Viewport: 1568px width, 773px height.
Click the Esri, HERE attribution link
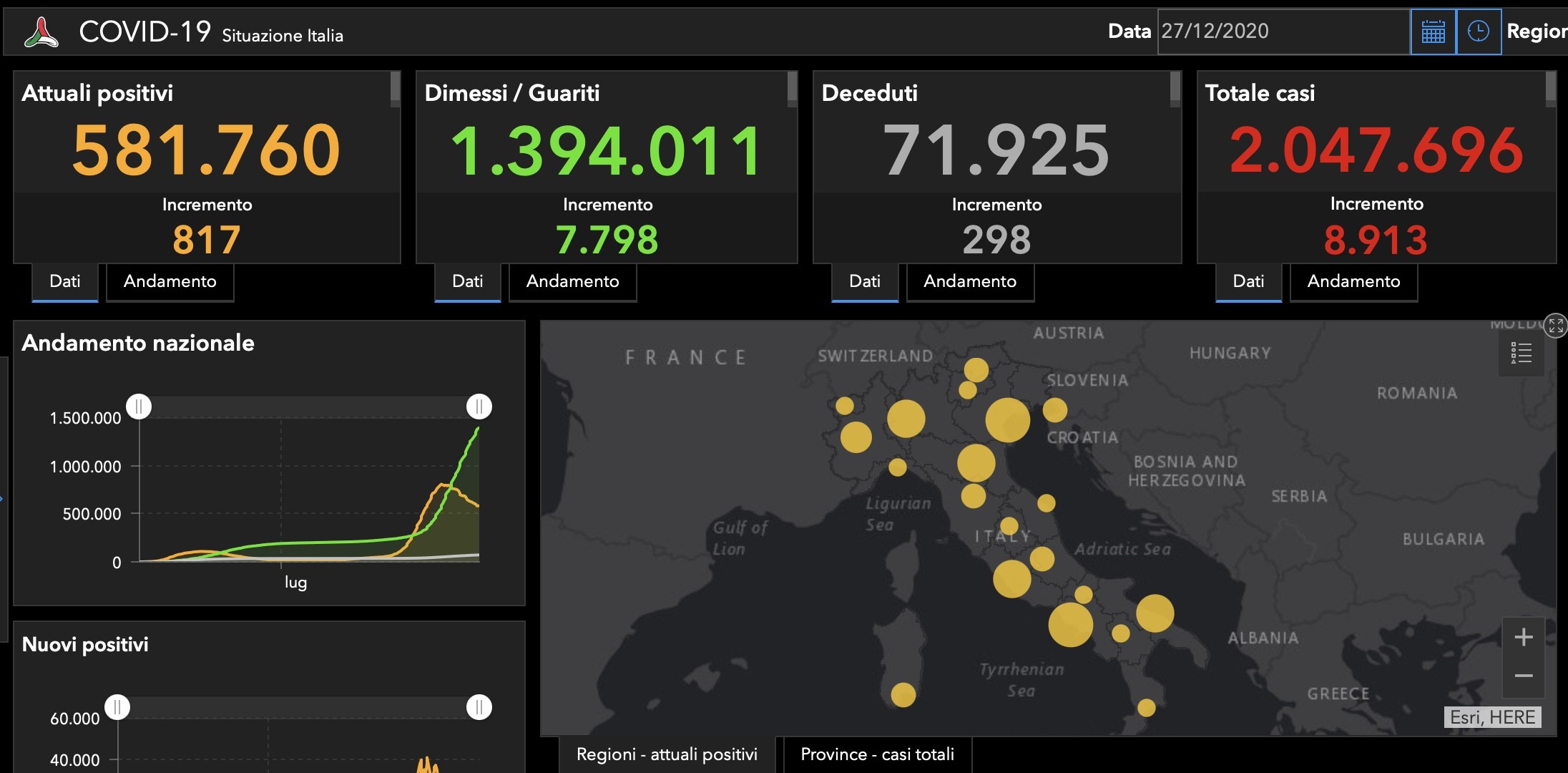[1492, 717]
